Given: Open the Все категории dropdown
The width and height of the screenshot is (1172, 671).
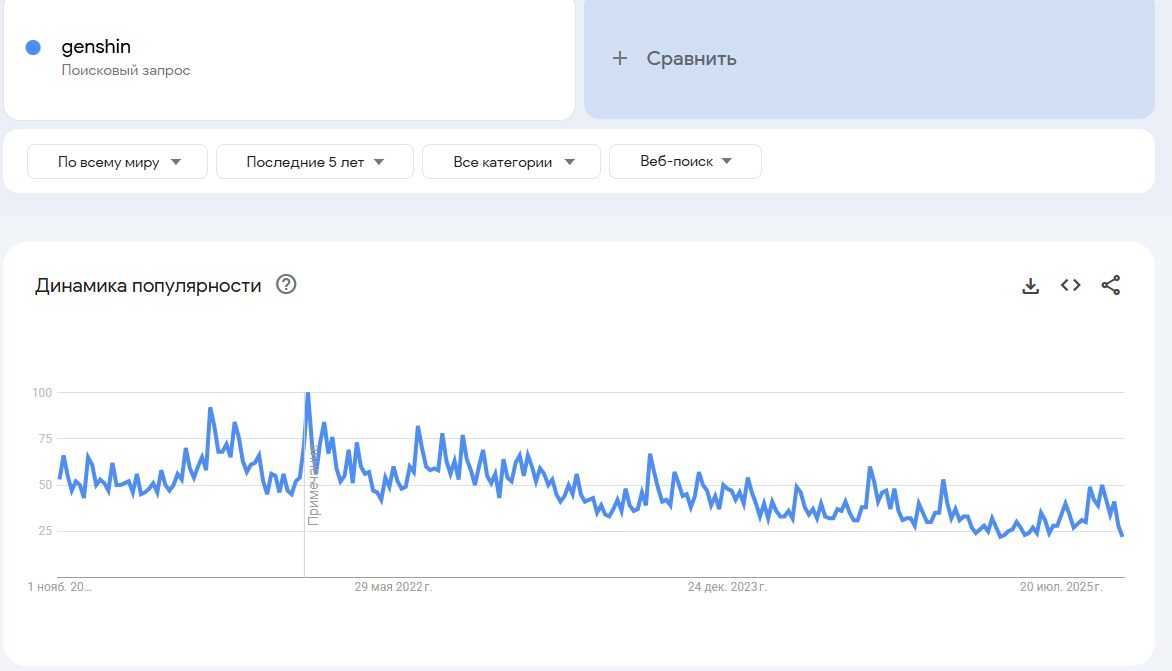Looking at the screenshot, I should pos(511,162).
